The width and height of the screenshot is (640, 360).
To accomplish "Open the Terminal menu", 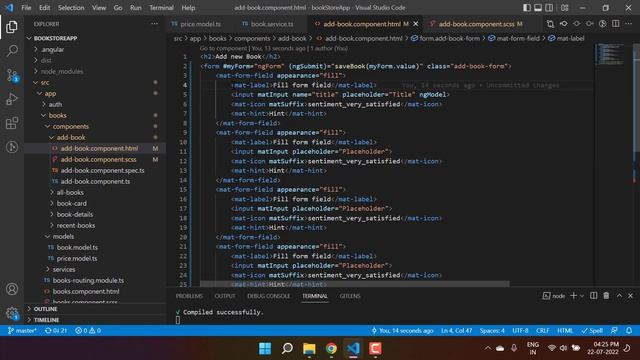I will [161, 8].
